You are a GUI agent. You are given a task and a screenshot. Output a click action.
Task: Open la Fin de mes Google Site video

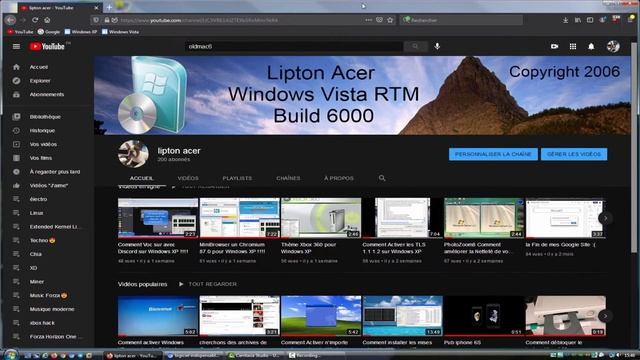(x=566, y=218)
